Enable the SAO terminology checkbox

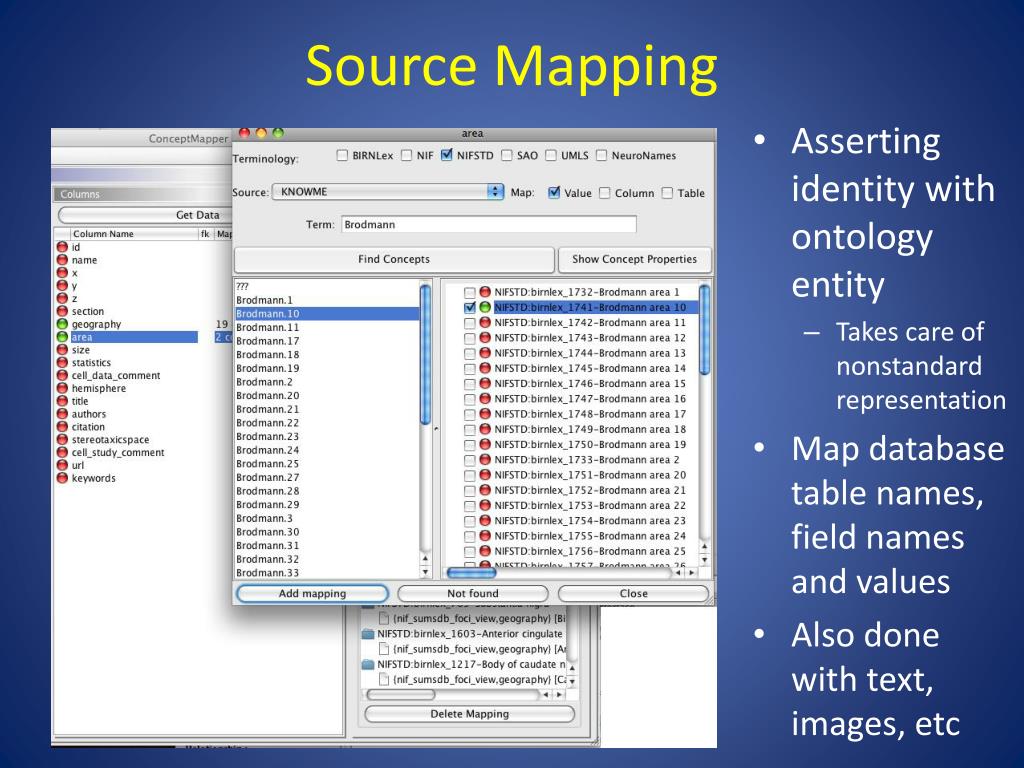[507, 155]
